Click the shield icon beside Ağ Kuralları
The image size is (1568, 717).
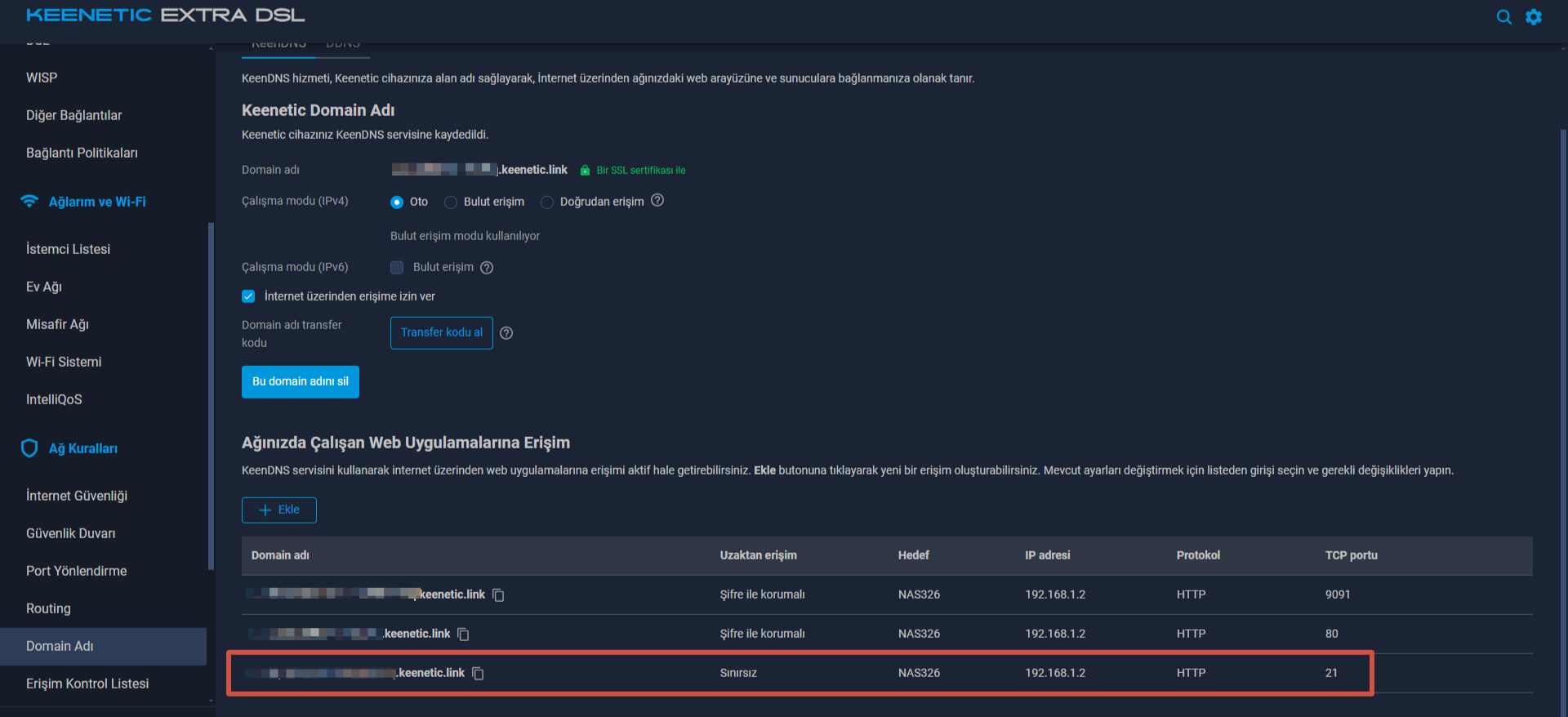click(x=29, y=448)
